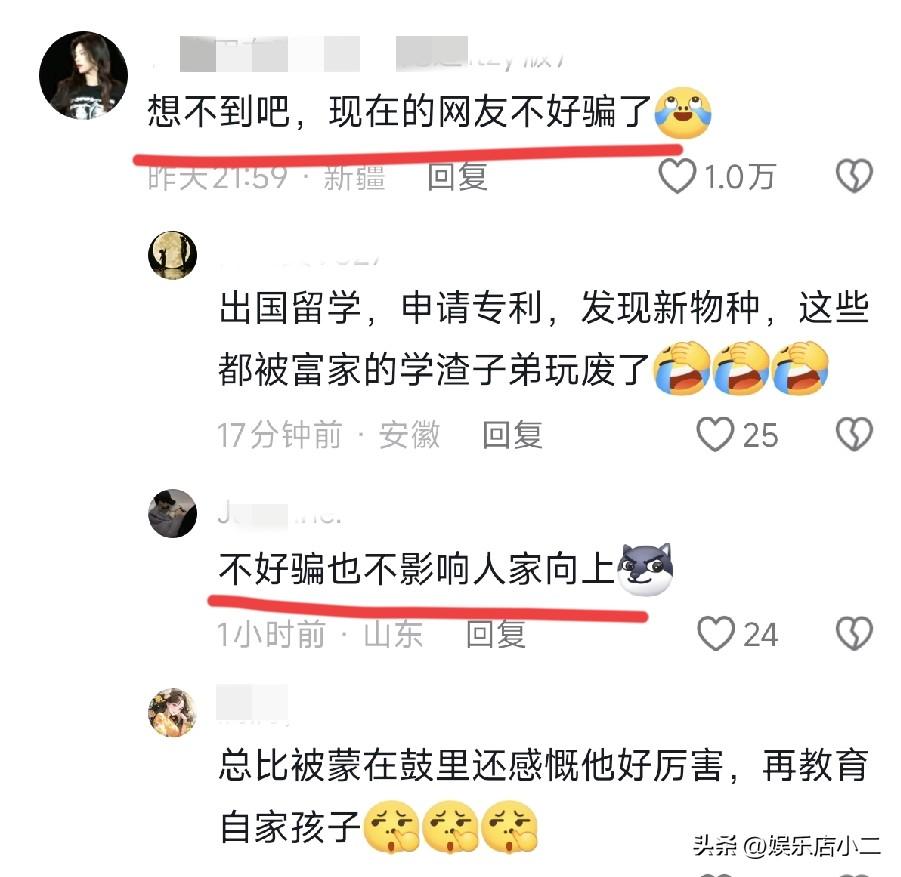901x877 pixels.
Task: Open the moon silhouette avatar profile
Action: point(172,255)
